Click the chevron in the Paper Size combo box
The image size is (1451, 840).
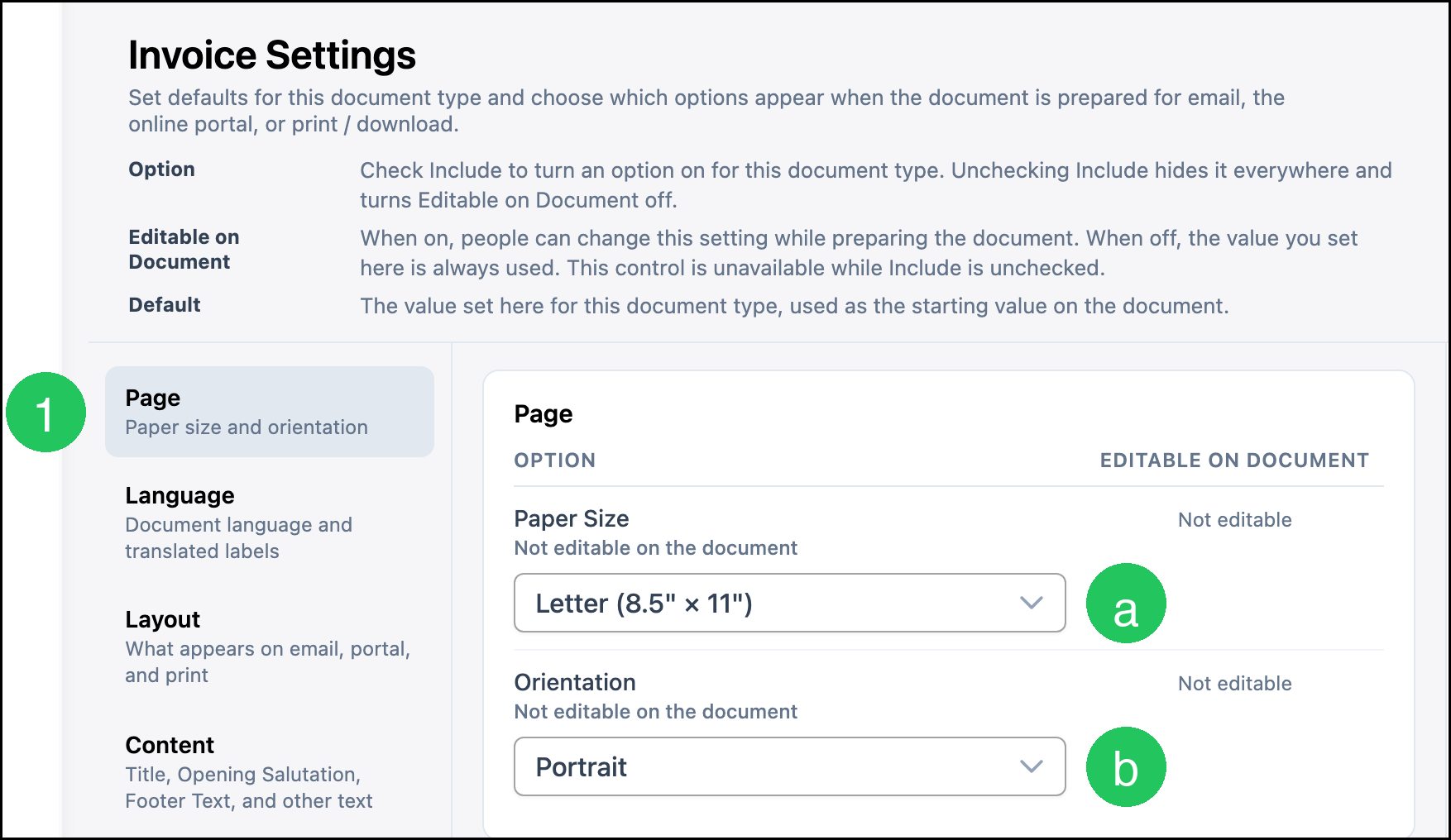point(1032,603)
